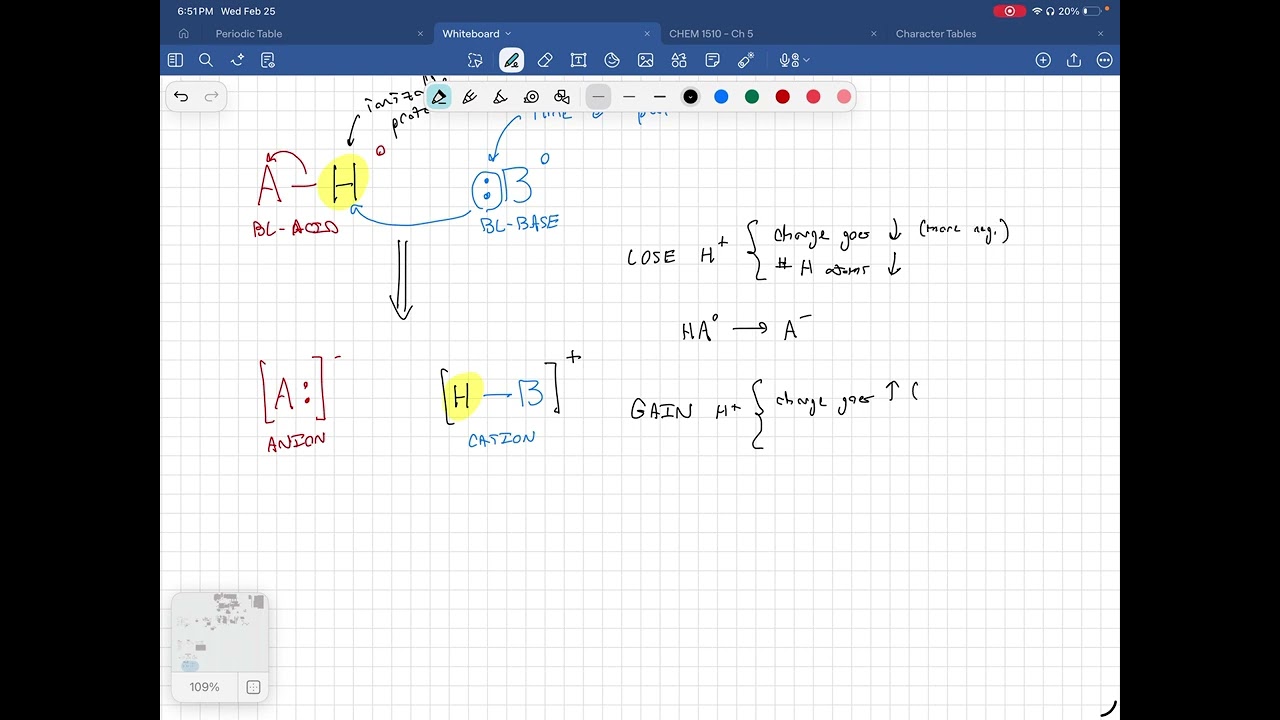
Task: Select the medium stroke width
Action: pos(629,97)
